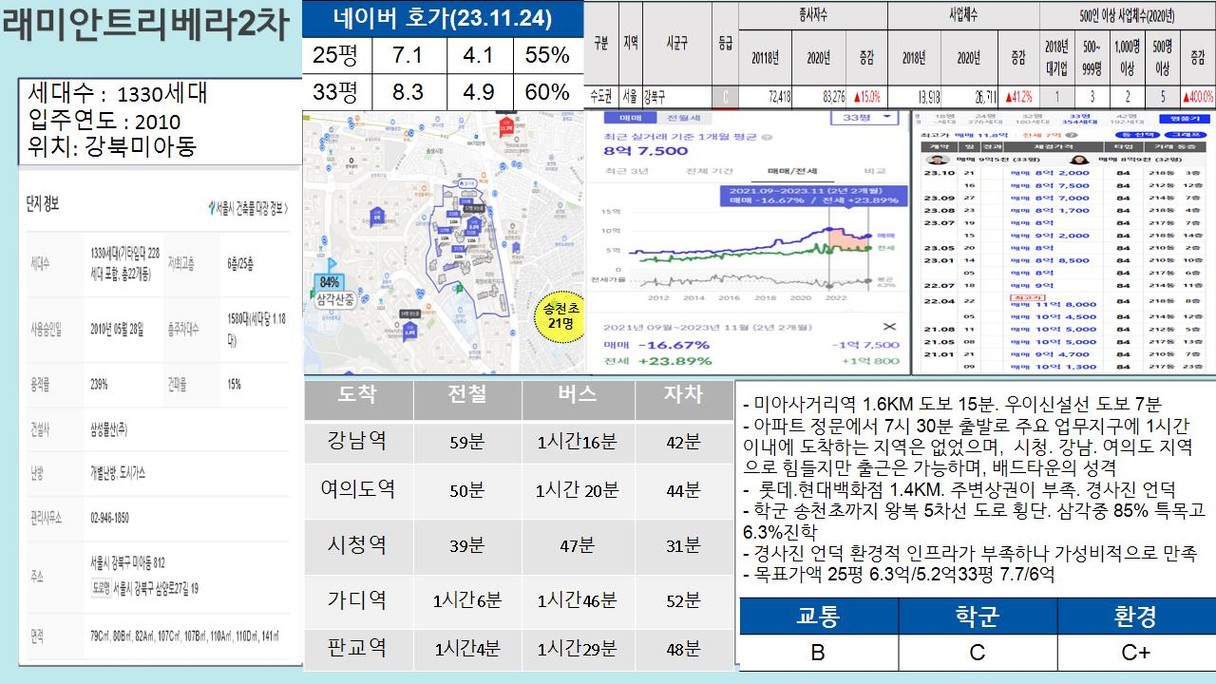Click the 가디역 row in the commute table

[518, 601]
